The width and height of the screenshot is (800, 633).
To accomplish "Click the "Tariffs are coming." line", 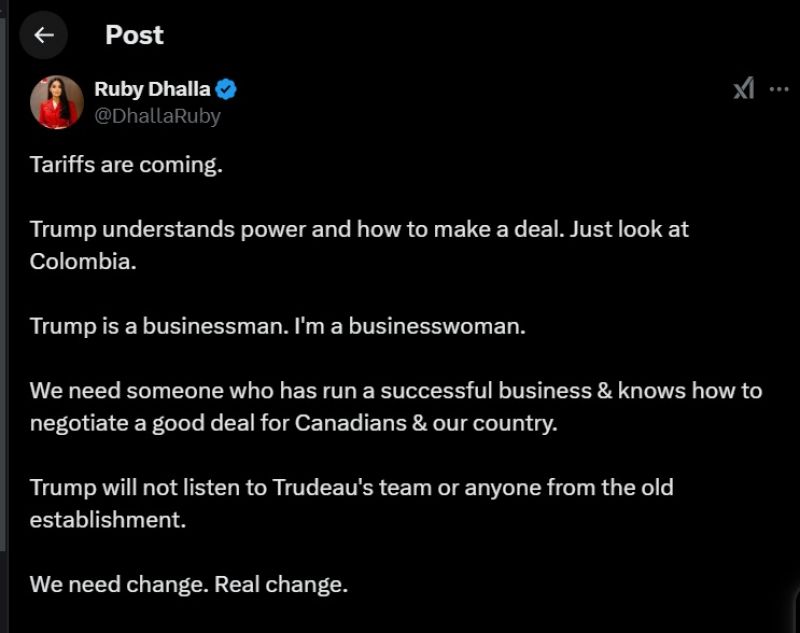I will tap(126, 164).
